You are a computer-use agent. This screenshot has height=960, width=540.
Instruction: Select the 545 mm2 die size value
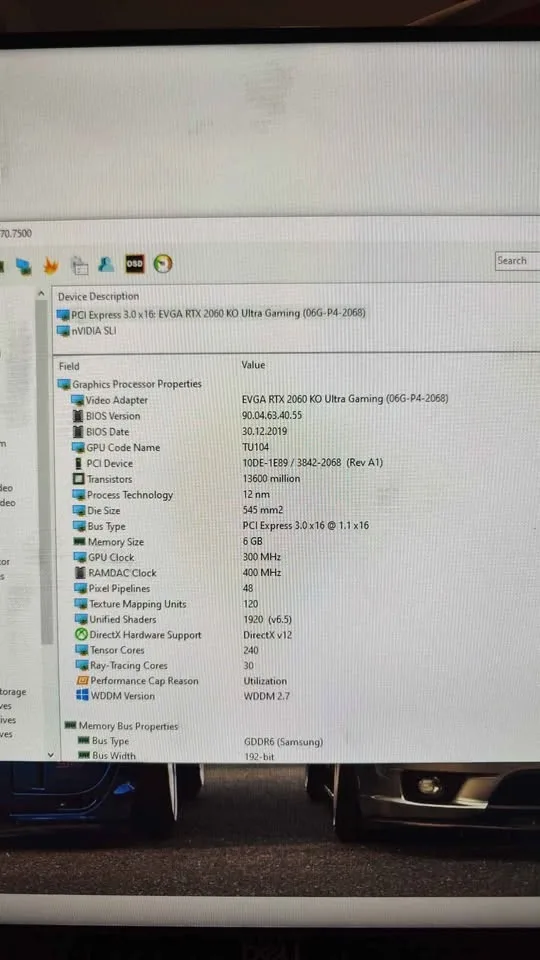coord(263,510)
